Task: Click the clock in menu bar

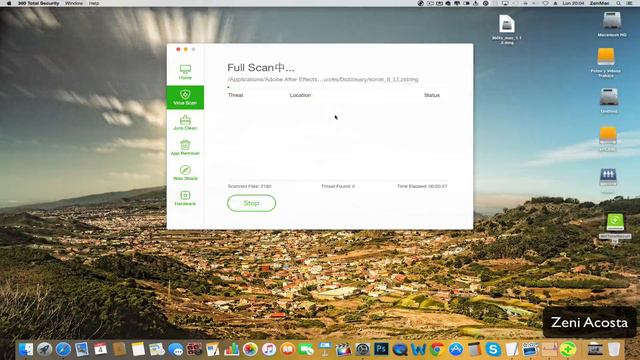Action: click(x=573, y=3)
